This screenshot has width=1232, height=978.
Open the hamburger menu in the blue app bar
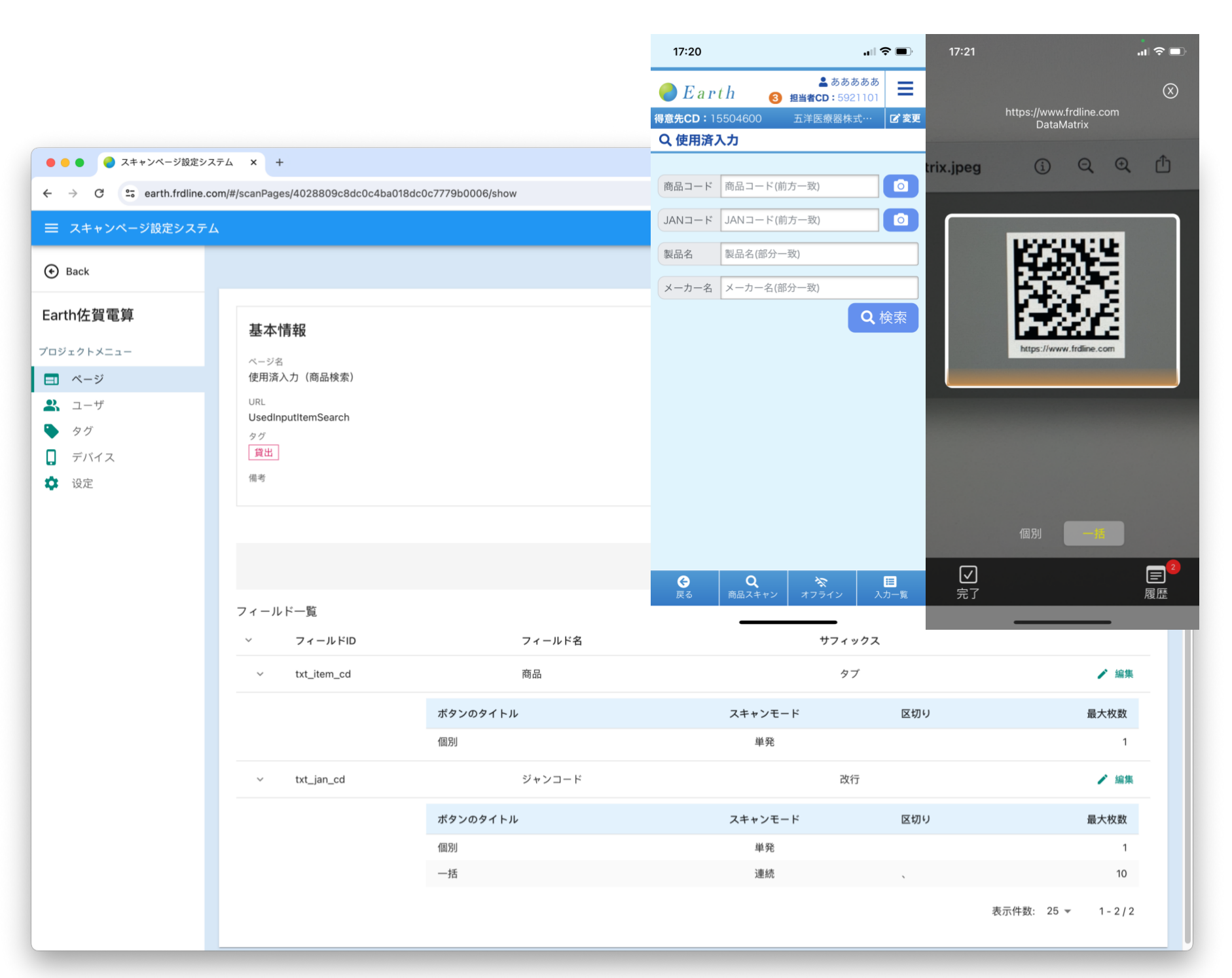51,228
